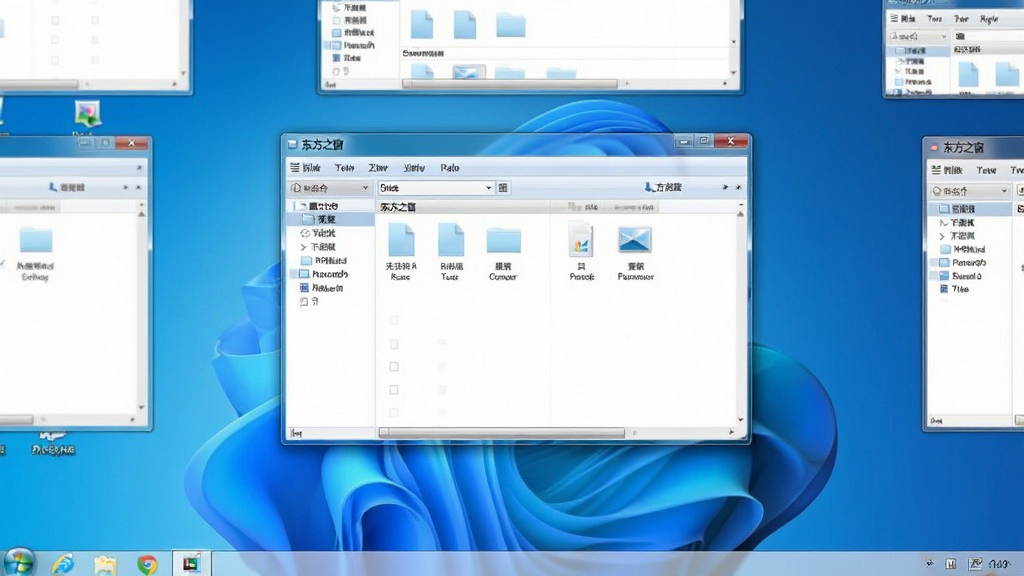Launch Google Chrome from the taskbar
The width and height of the screenshot is (1024, 576).
(x=147, y=564)
